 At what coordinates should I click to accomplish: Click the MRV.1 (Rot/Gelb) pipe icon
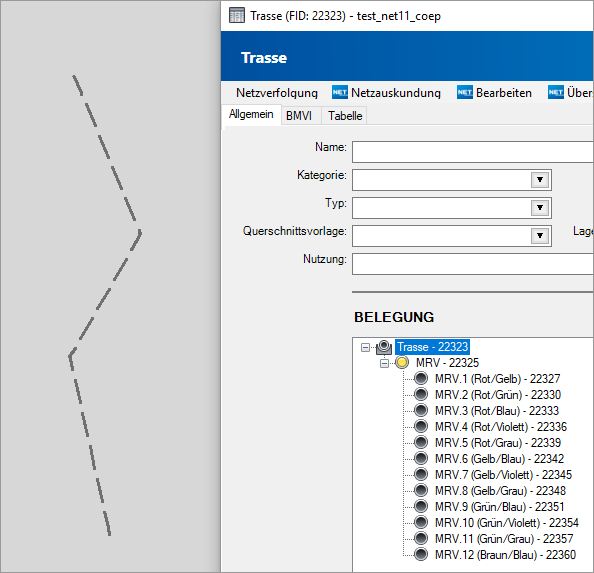click(x=420, y=378)
